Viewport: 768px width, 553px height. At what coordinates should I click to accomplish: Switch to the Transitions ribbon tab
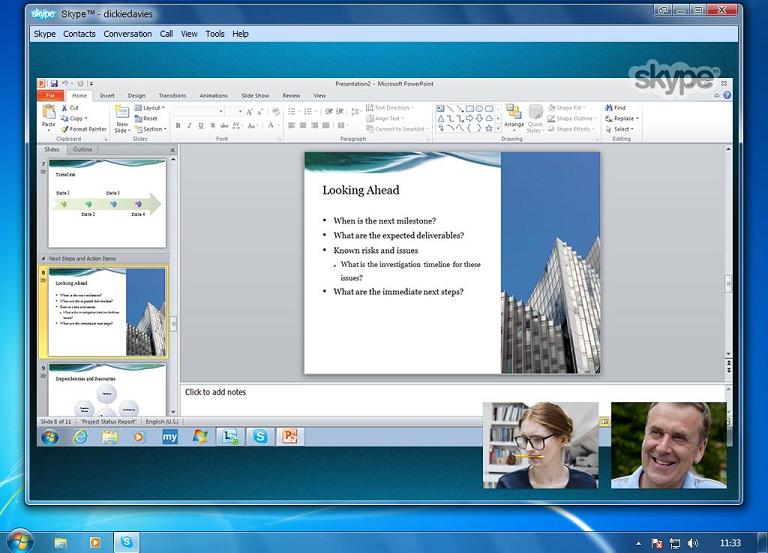(172, 96)
